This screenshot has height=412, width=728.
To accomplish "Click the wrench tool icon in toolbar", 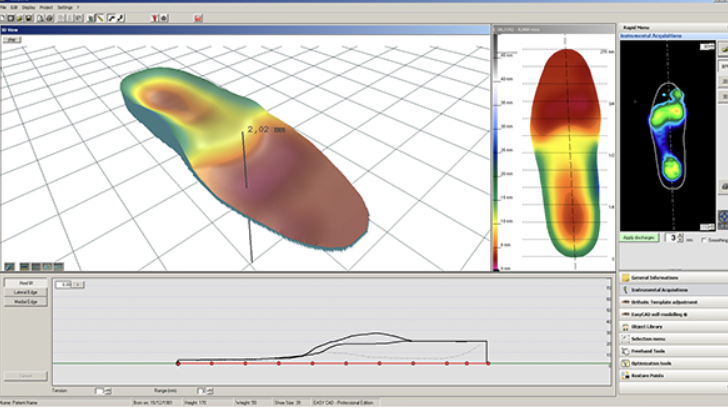I will point(120,18).
